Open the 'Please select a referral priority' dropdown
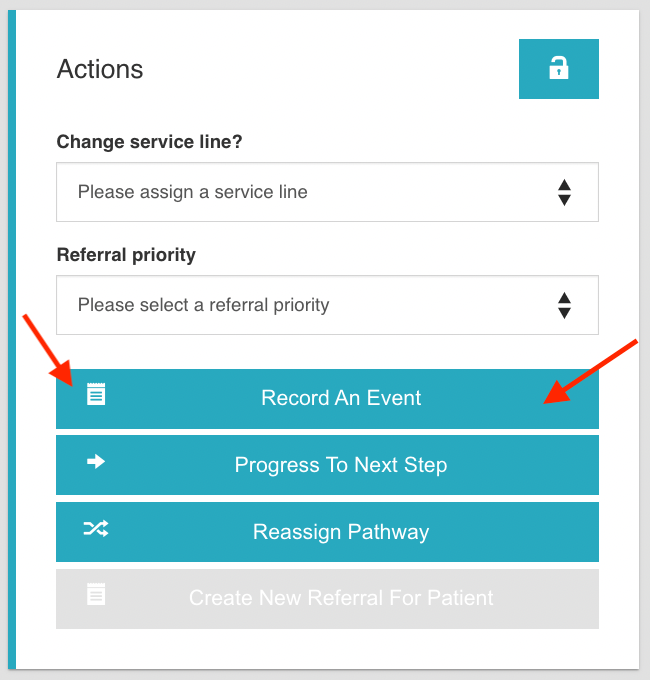This screenshot has height=680, width=650. [x=300, y=305]
